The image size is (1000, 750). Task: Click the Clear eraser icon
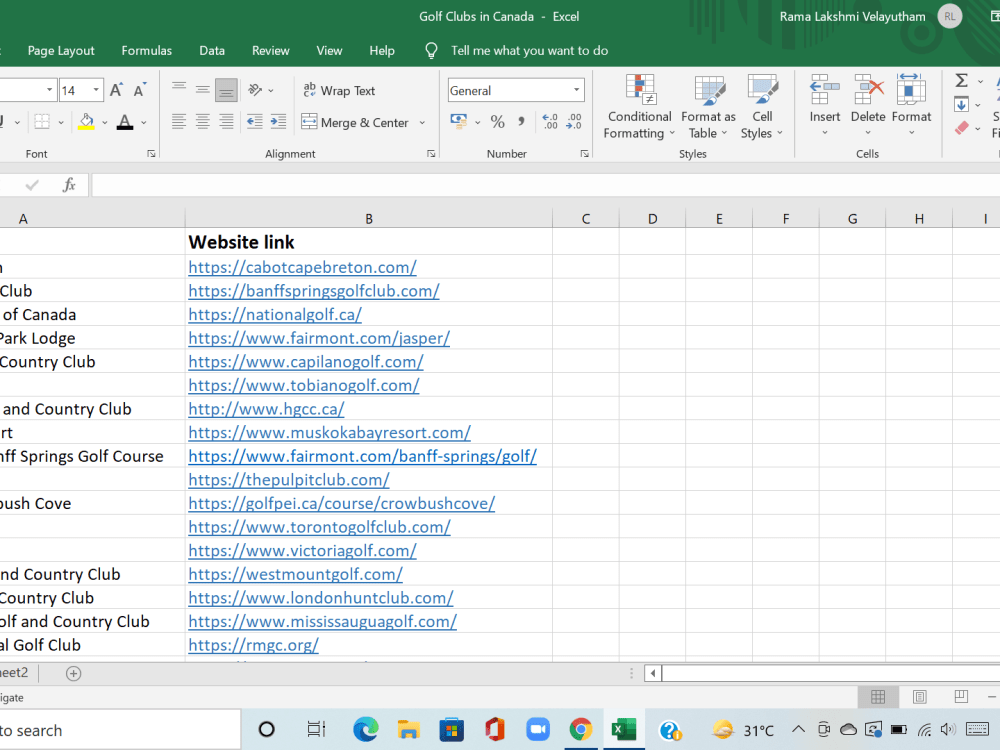(962, 128)
